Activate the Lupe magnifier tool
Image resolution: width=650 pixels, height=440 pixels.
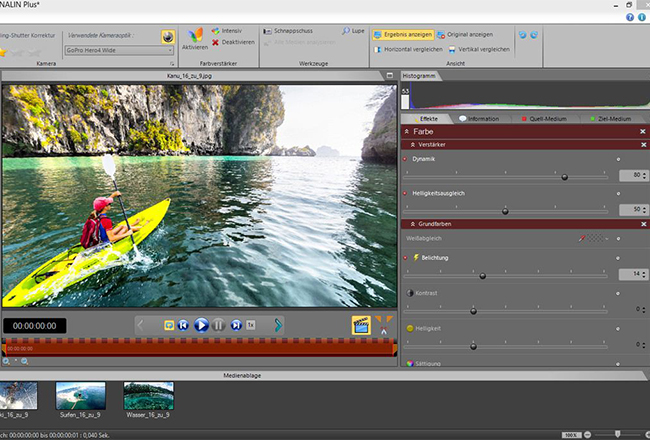[353, 31]
